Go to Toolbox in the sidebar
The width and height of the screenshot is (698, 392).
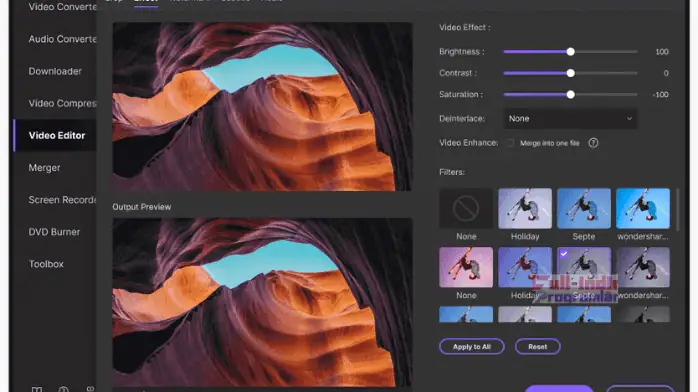pos(46,264)
